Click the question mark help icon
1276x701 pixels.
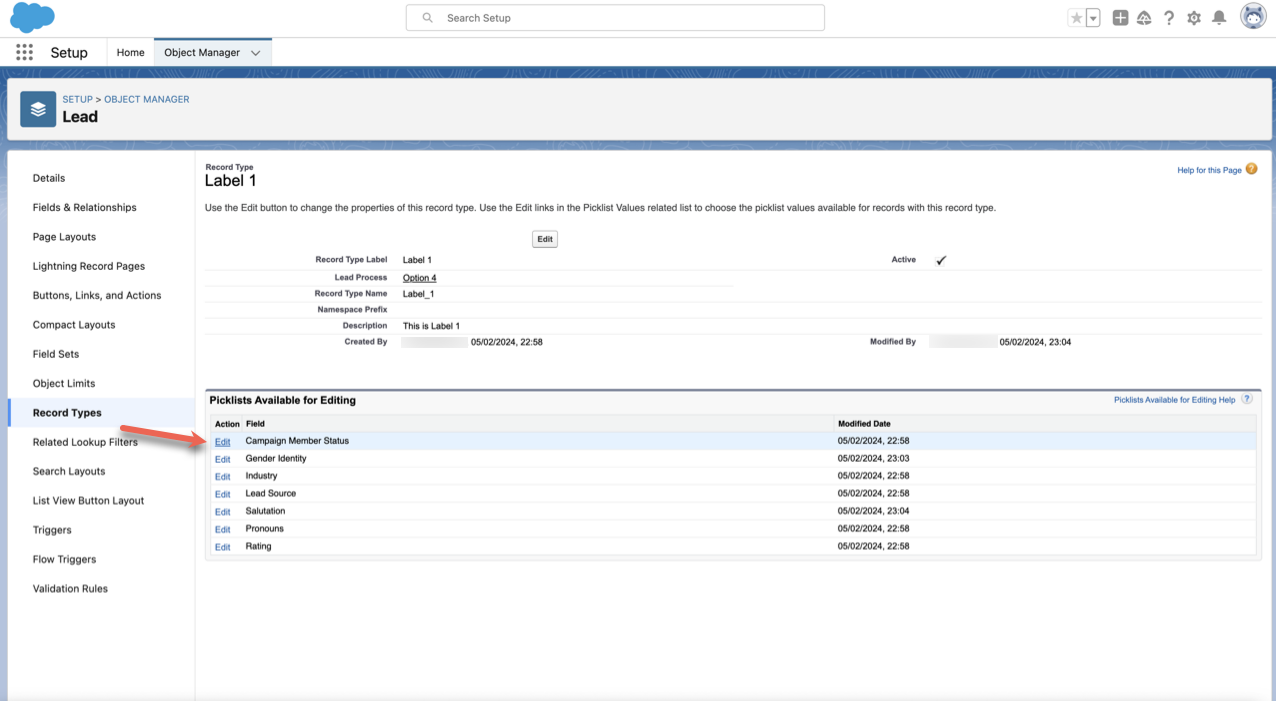pyautogui.click(x=1168, y=18)
